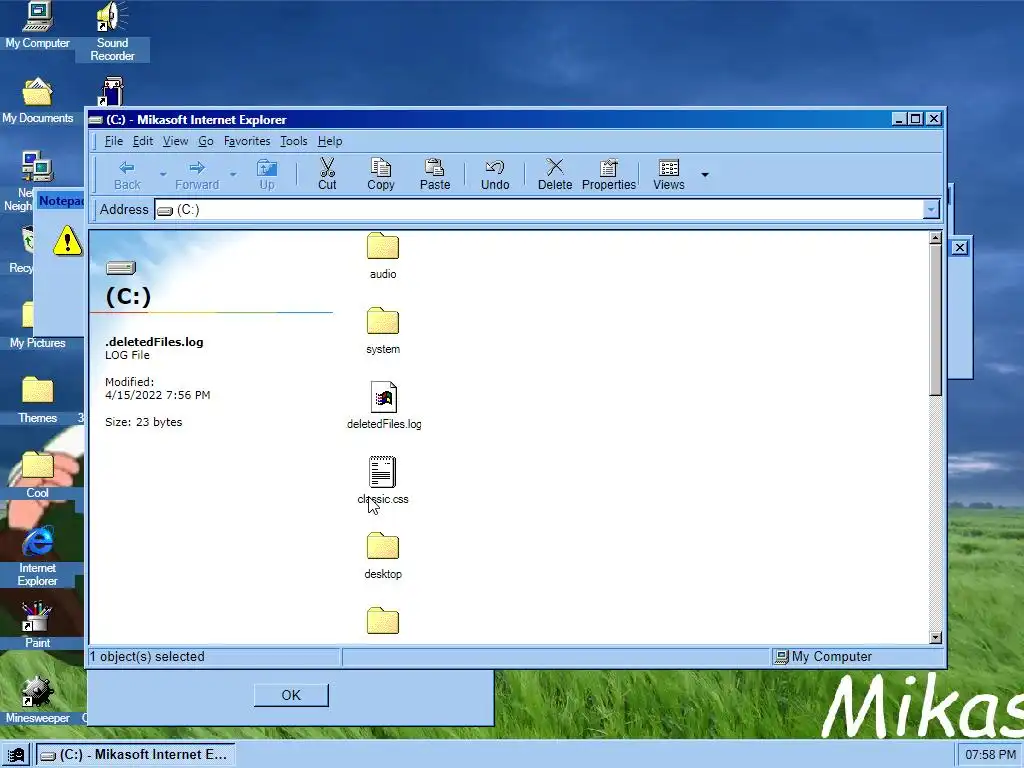The image size is (1024, 768).
Task: Select My Computer desktop icon
Action: (37, 26)
